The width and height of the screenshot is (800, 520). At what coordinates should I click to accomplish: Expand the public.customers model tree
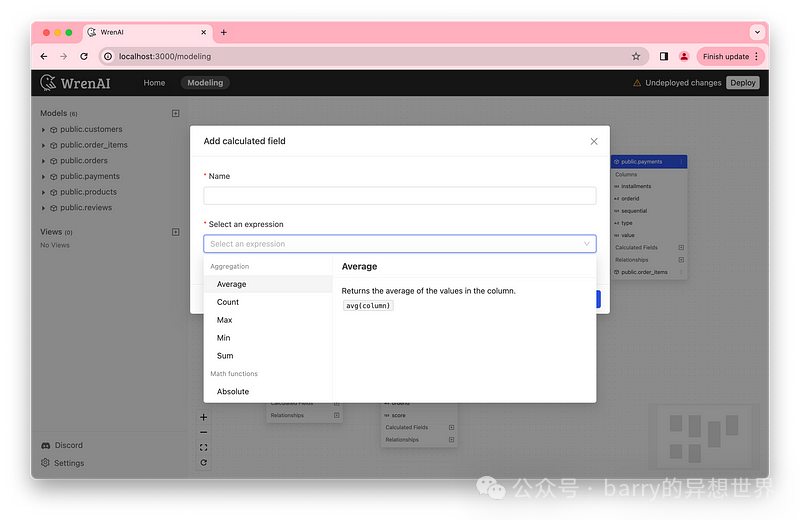click(43, 130)
